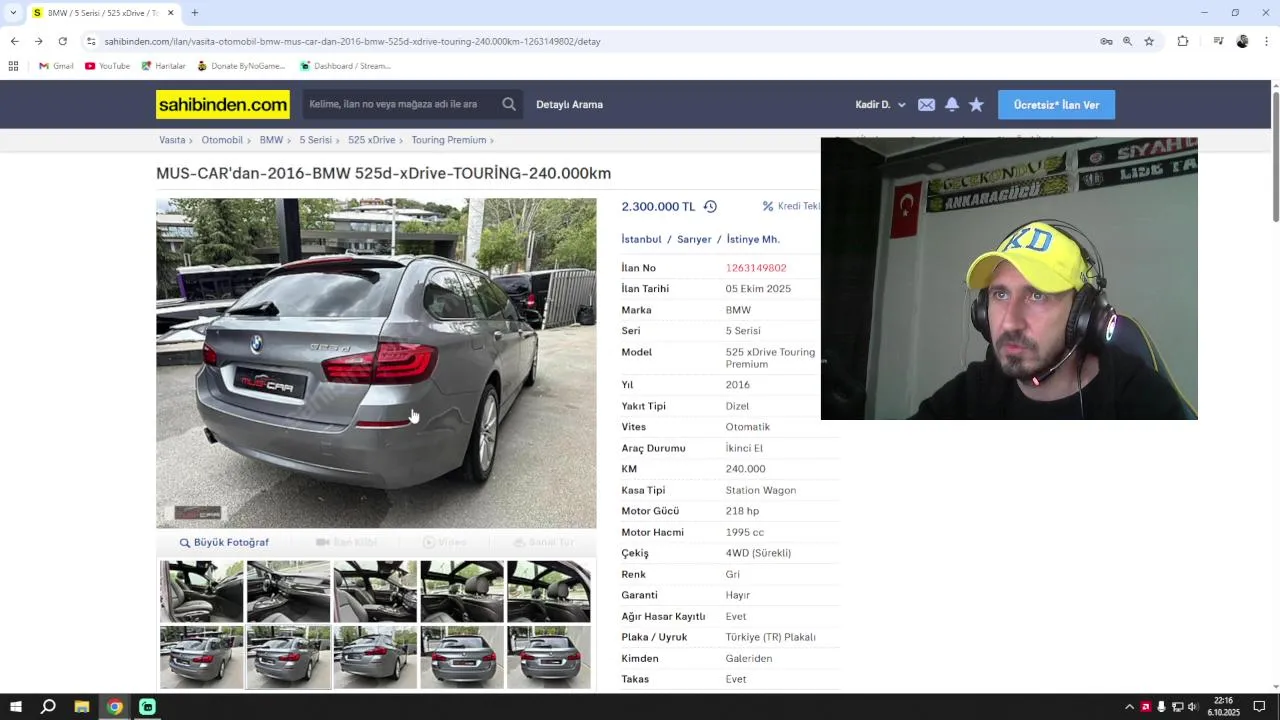This screenshot has height=720, width=1280.
Task: Open media controls icon in Chrome toolbar
Action: click(x=1218, y=41)
